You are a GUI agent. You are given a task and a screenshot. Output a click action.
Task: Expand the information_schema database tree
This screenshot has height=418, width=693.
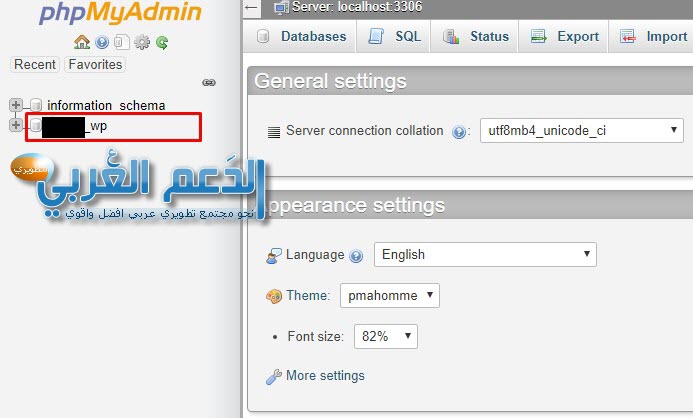point(16,105)
